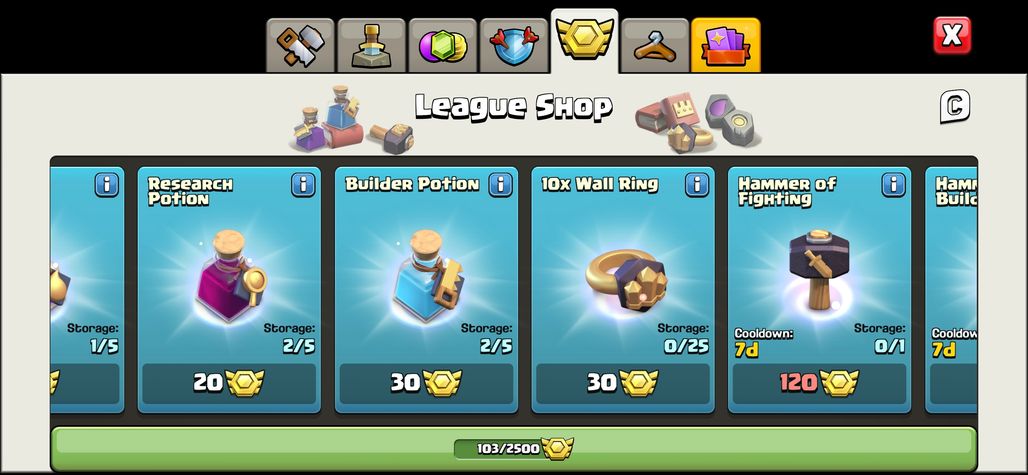Select the pink Research Potion bottle image
Image resolution: width=1028 pixels, height=475 pixels.
pos(230,276)
